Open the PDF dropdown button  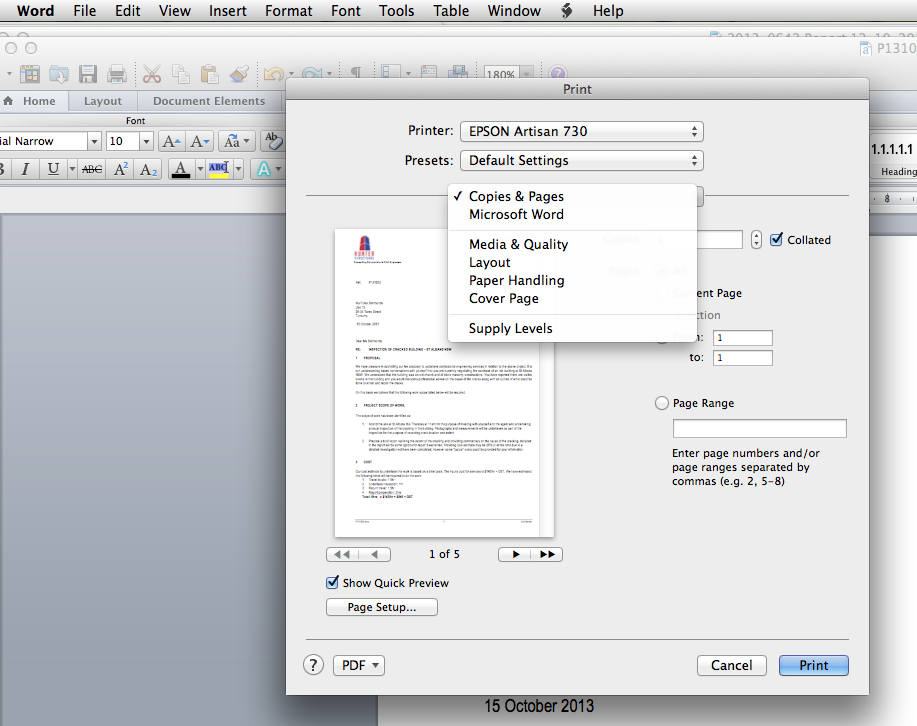[359, 665]
